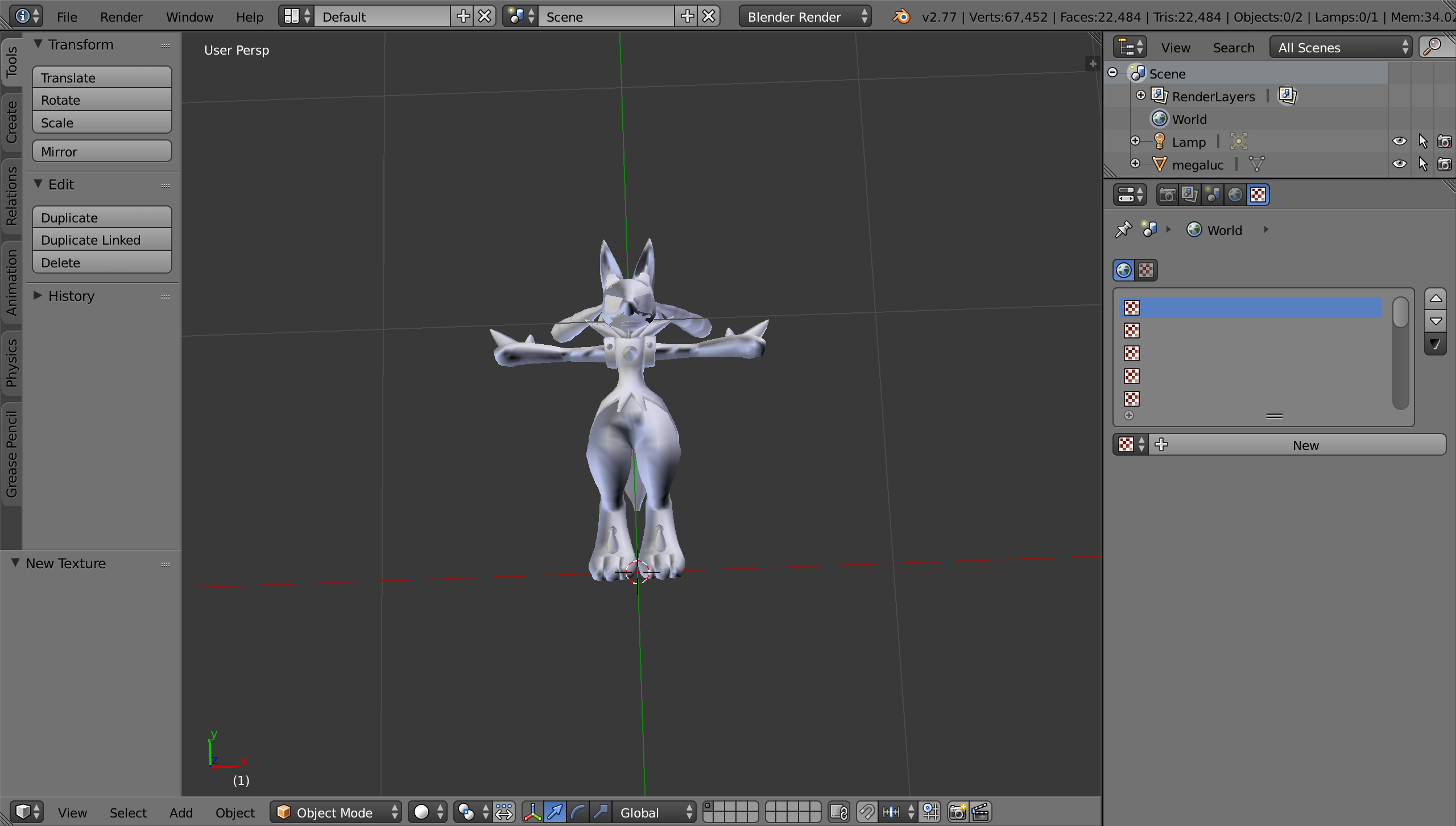Open the Object Mode dropdown
This screenshot has height=826, width=1456.
tap(336, 812)
